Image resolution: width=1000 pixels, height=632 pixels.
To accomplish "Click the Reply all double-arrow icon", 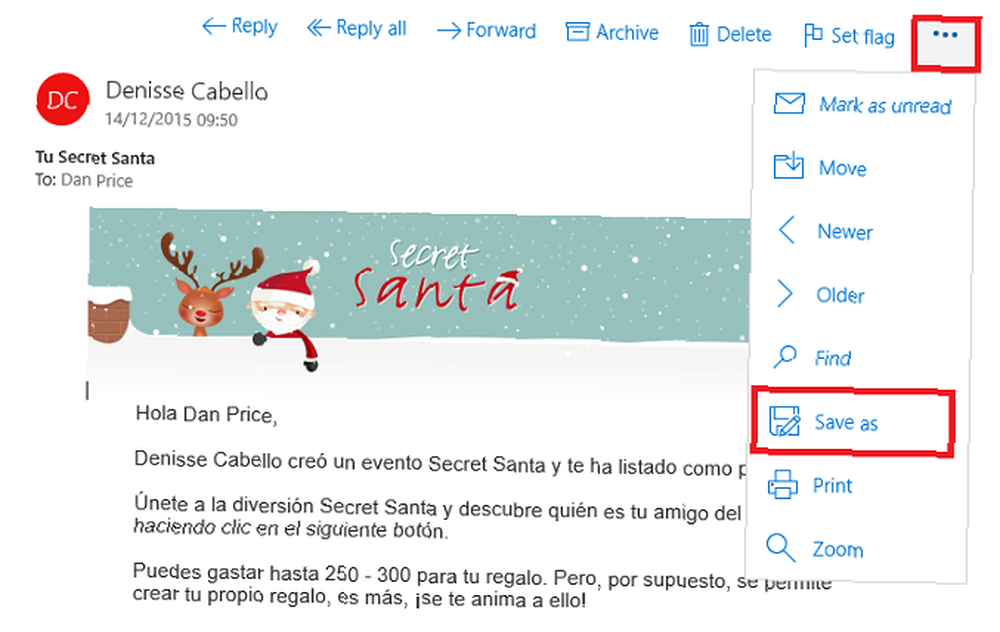I will (318, 28).
